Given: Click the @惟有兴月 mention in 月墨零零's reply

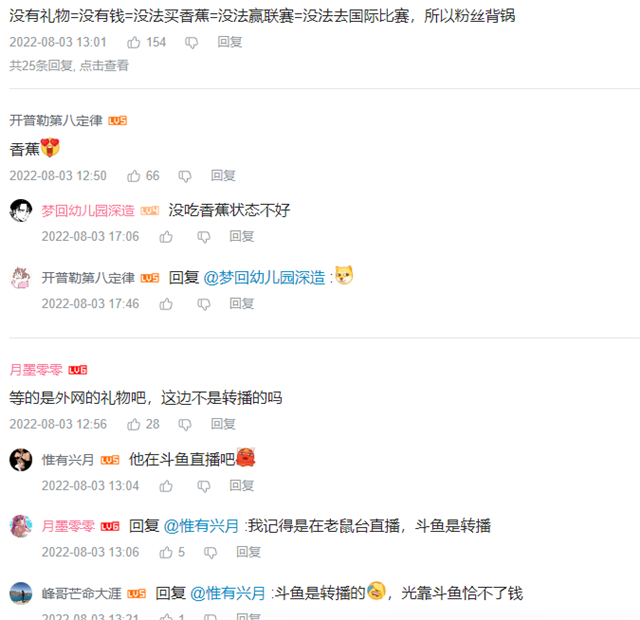Looking at the screenshot, I should pyautogui.click(x=201, y=526).
